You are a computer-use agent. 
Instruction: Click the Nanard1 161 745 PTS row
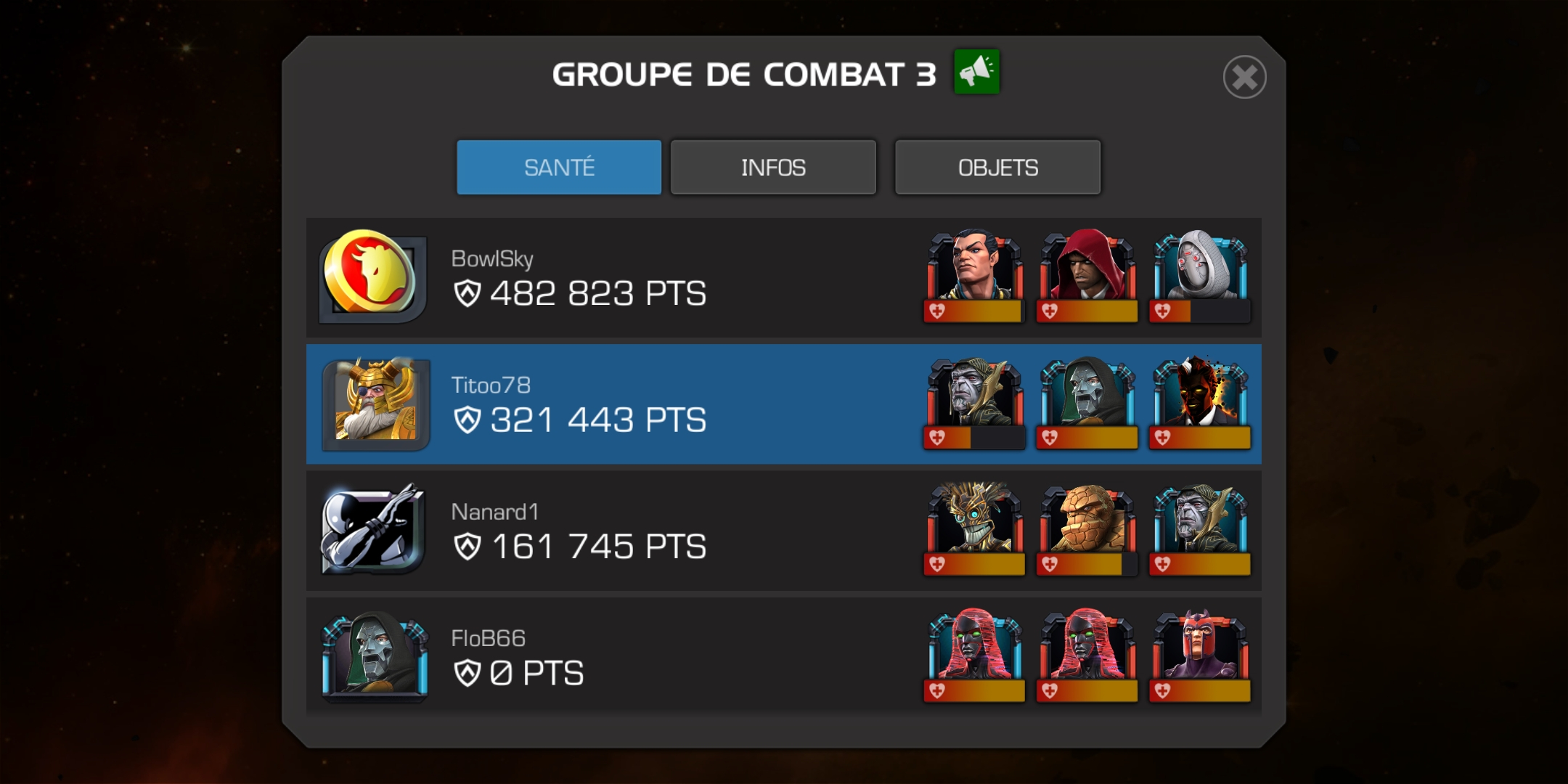click(x=784, y=531)
